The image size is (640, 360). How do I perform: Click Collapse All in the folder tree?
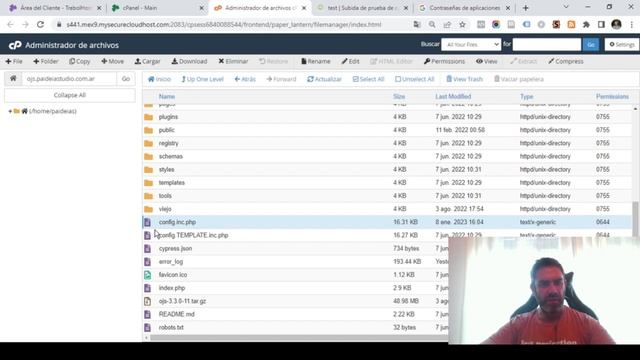70,95
